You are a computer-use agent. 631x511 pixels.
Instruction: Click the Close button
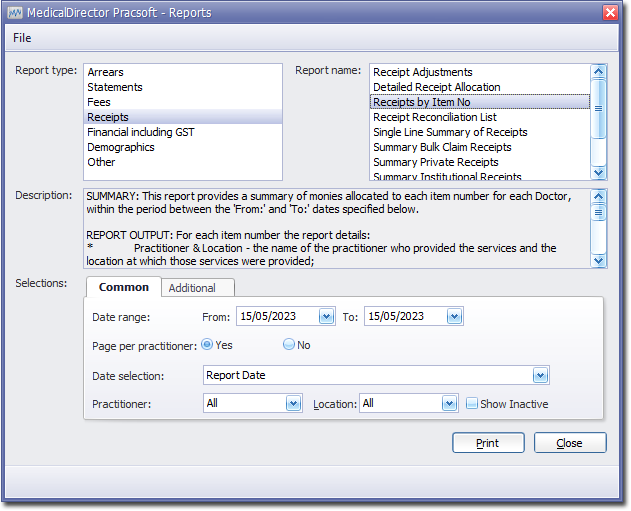569,443
